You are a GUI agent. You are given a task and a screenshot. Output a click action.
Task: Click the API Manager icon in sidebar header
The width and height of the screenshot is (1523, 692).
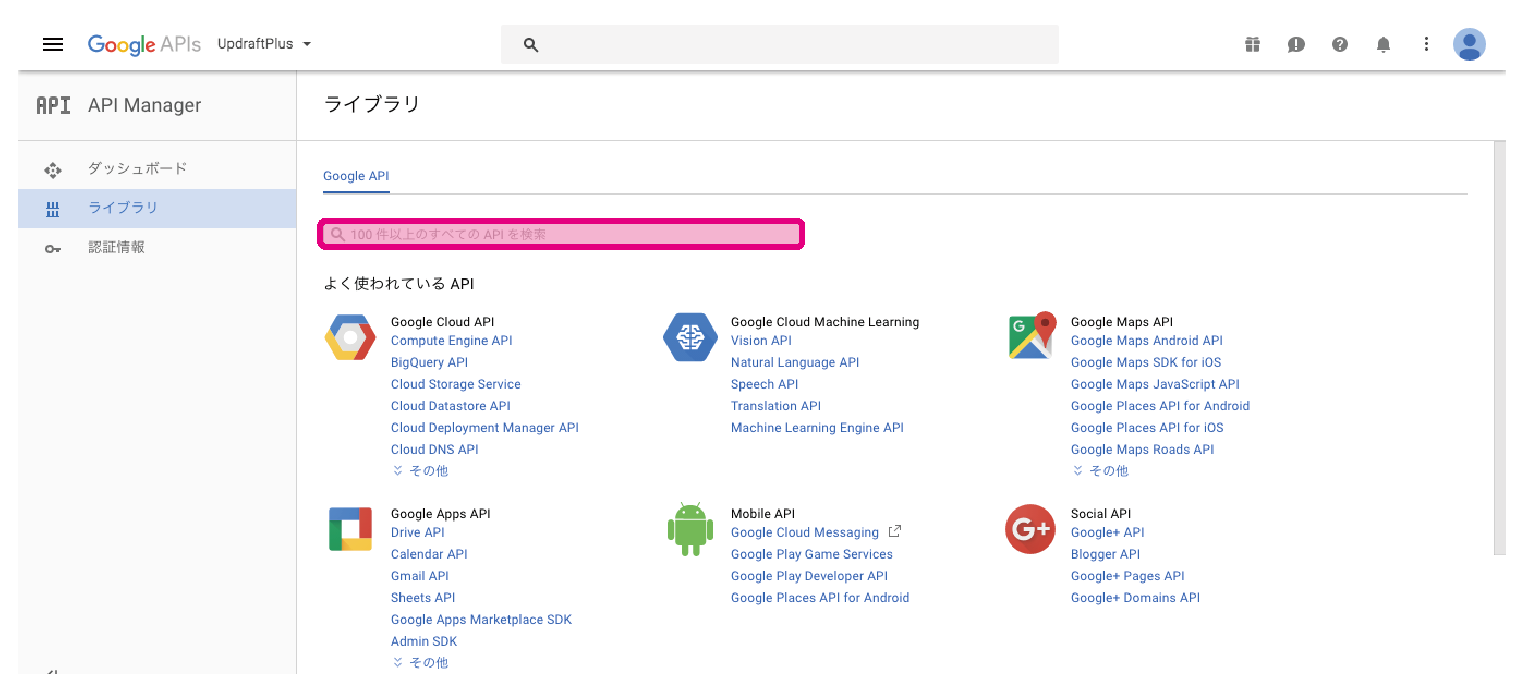pyautogui.click(x=53, y=105)
